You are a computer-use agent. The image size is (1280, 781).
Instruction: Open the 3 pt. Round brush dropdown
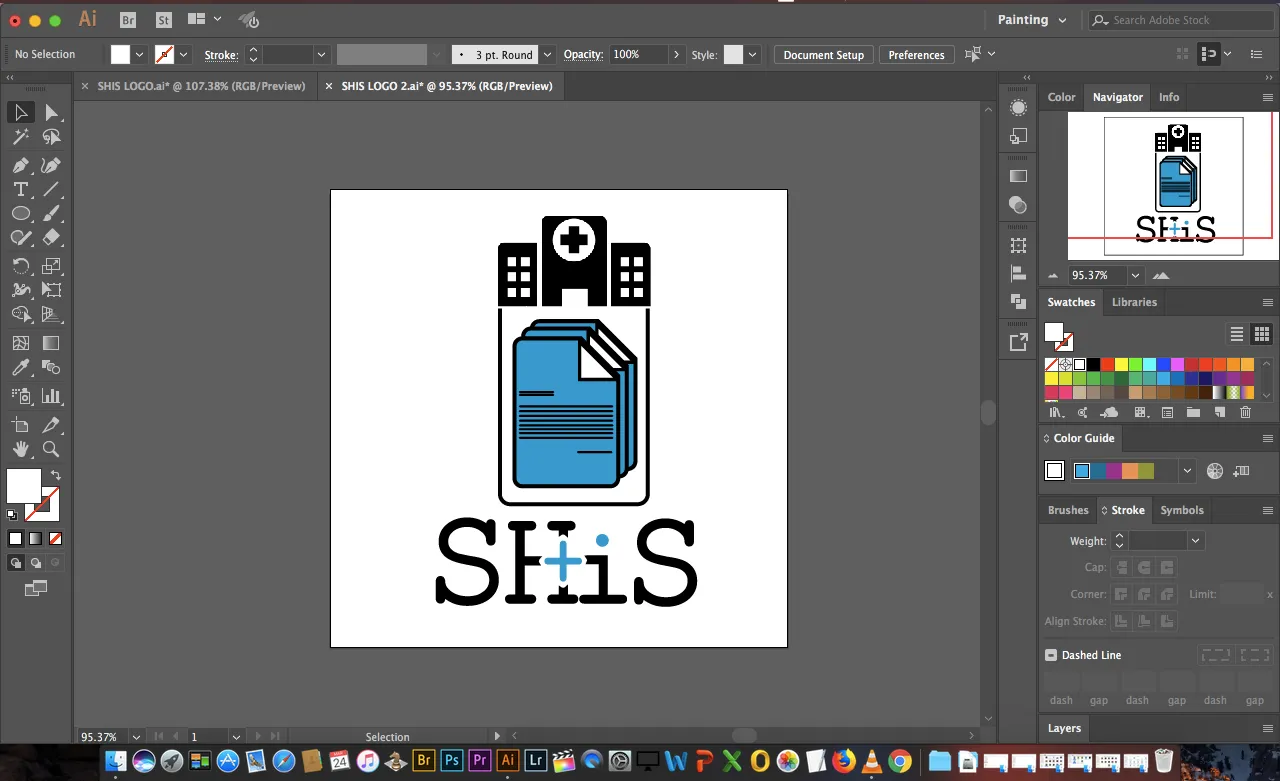(x=547, y=55)
